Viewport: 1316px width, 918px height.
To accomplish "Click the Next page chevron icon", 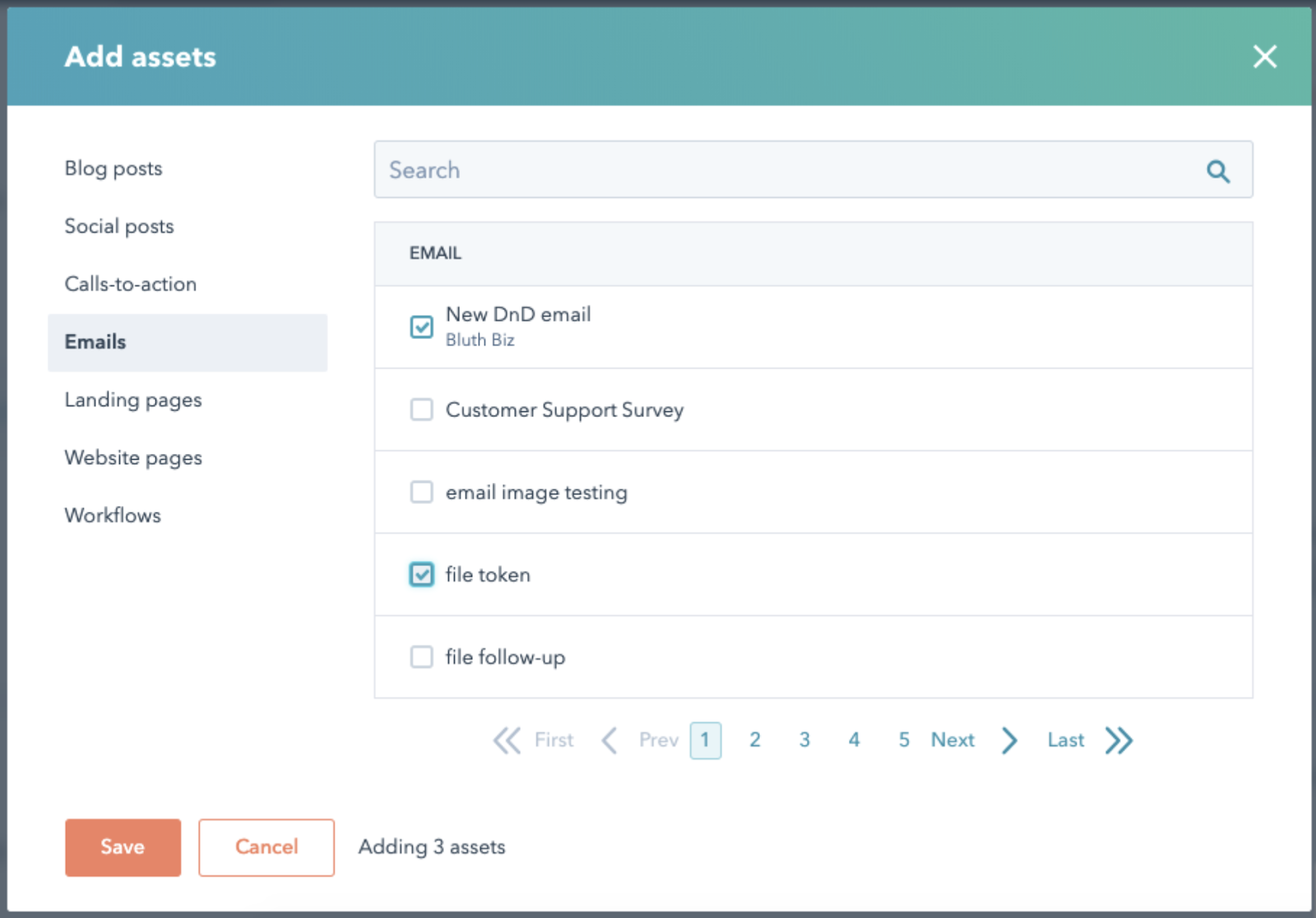I will (1010, 740).
